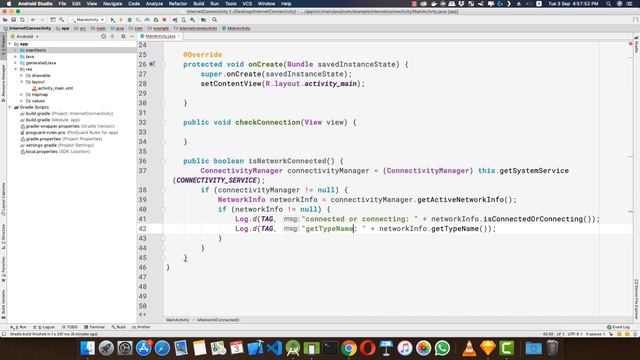Open project panel settings gear

coord(123,36)
